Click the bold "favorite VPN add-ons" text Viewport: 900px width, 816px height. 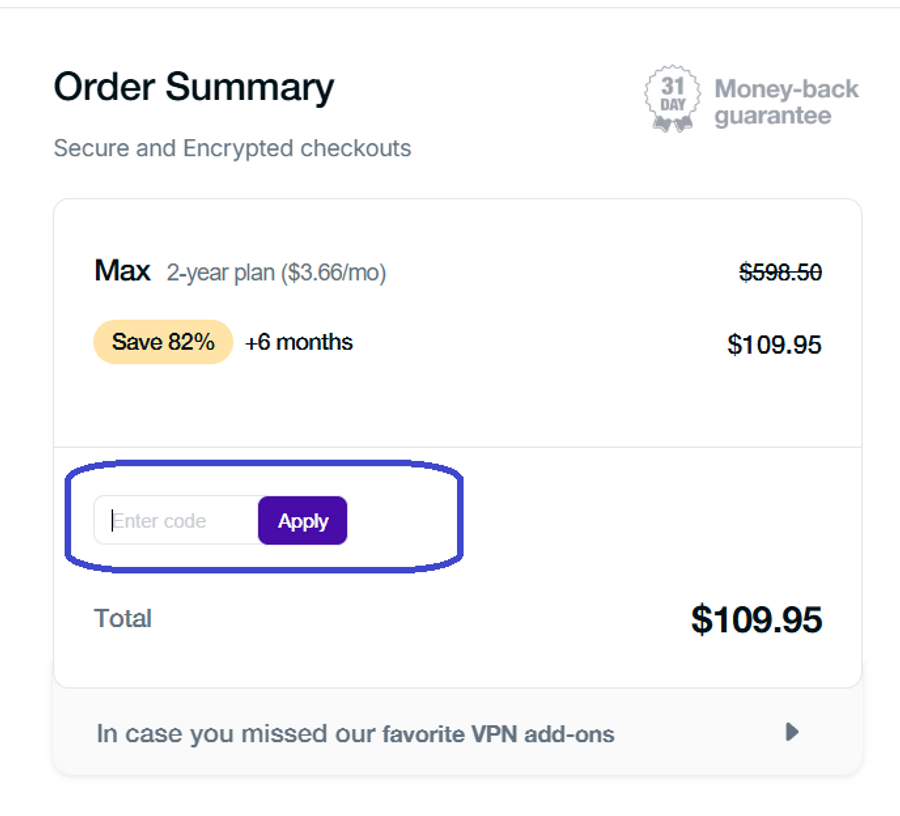pyautogui.click(x=498, y=735)
